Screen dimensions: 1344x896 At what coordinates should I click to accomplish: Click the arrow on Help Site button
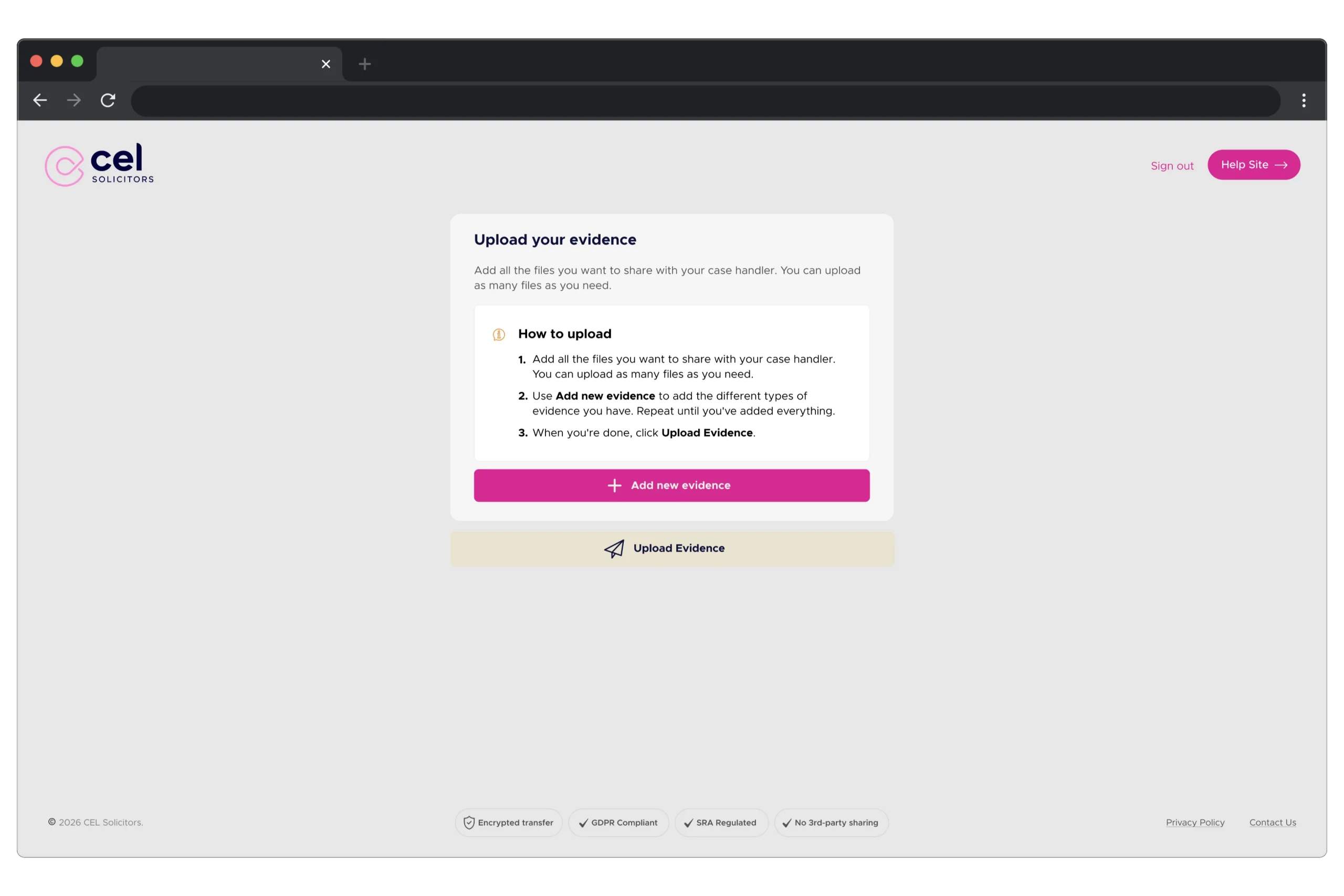click(1281, 165)
